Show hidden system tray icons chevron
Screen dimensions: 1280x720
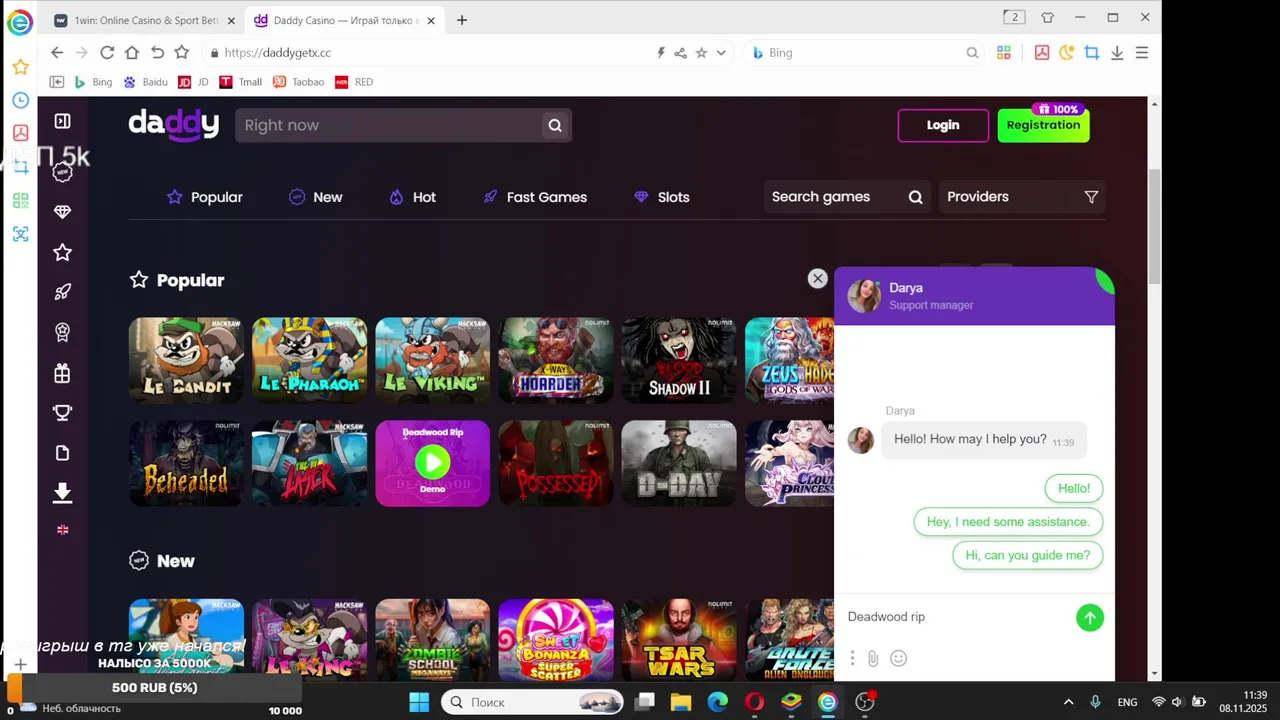(1068, 702)
